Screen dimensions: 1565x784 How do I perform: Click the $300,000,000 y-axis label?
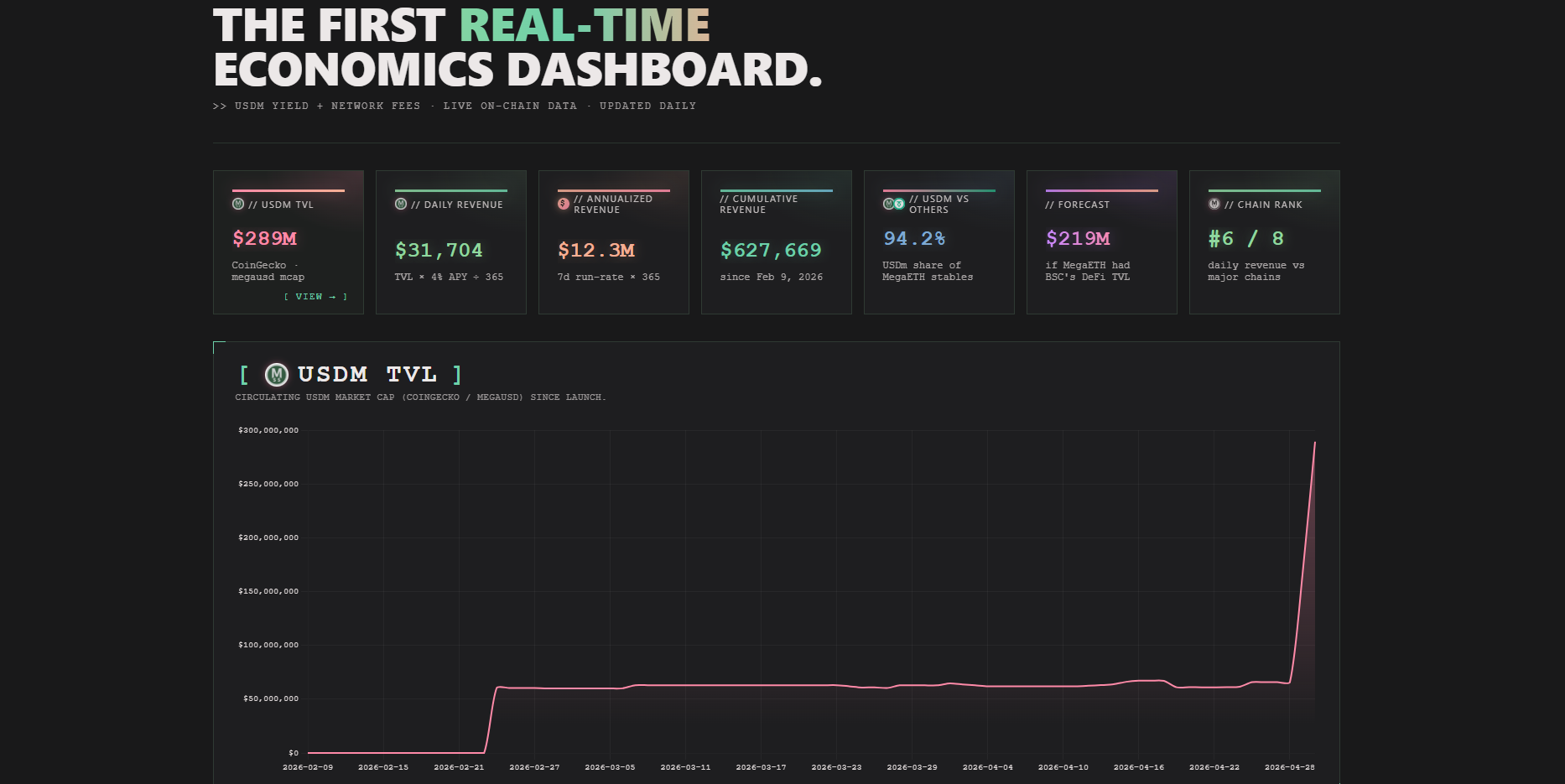pos(268,430)
